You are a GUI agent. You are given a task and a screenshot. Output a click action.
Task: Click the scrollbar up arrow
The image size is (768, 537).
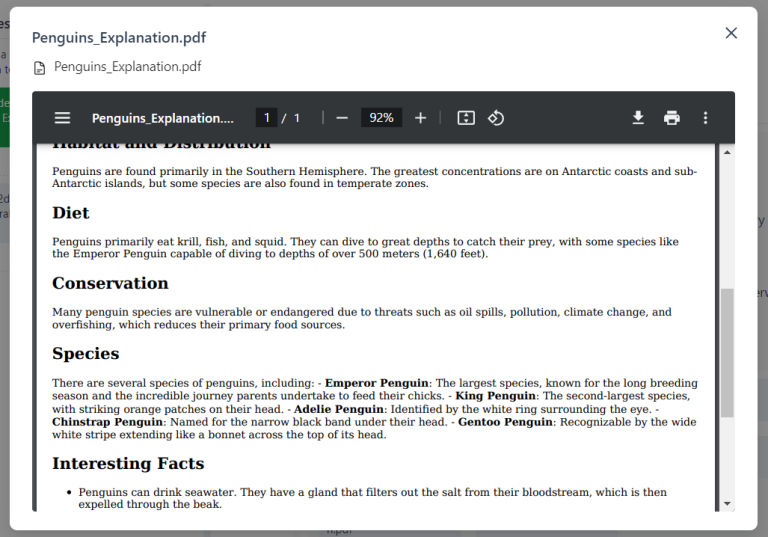[727, 152]
